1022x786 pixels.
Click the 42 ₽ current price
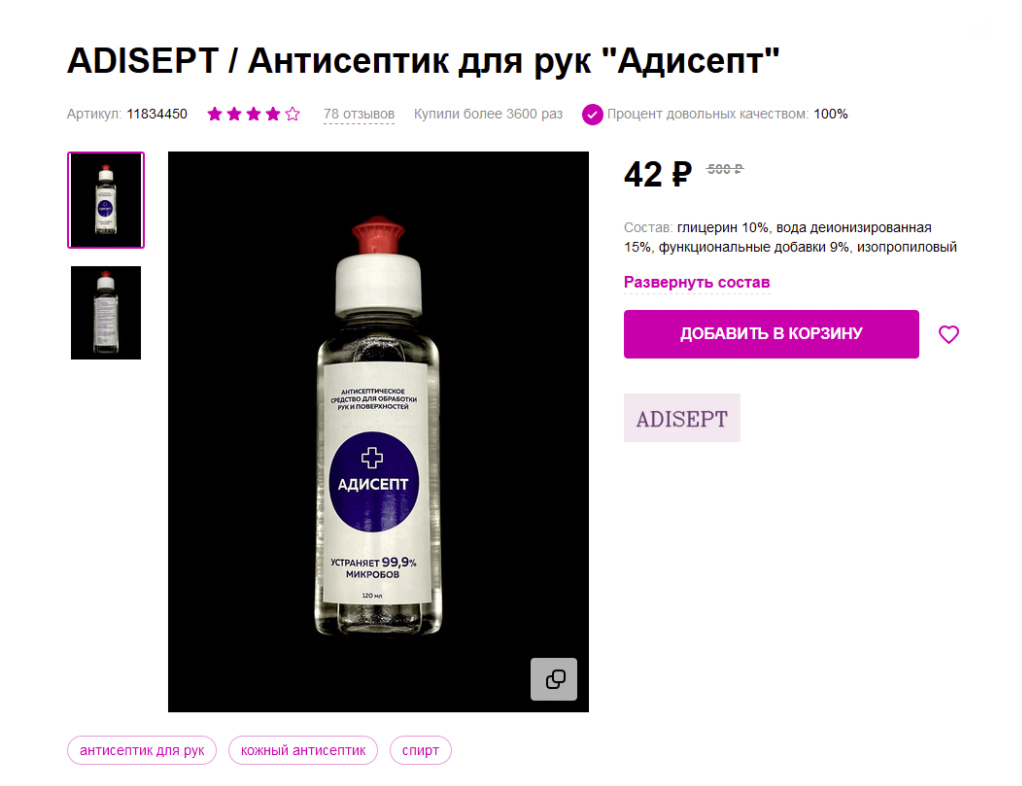[657, 175]
